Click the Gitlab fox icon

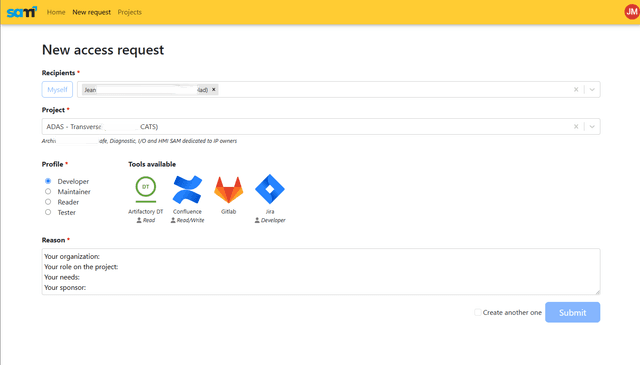(229, 189)
